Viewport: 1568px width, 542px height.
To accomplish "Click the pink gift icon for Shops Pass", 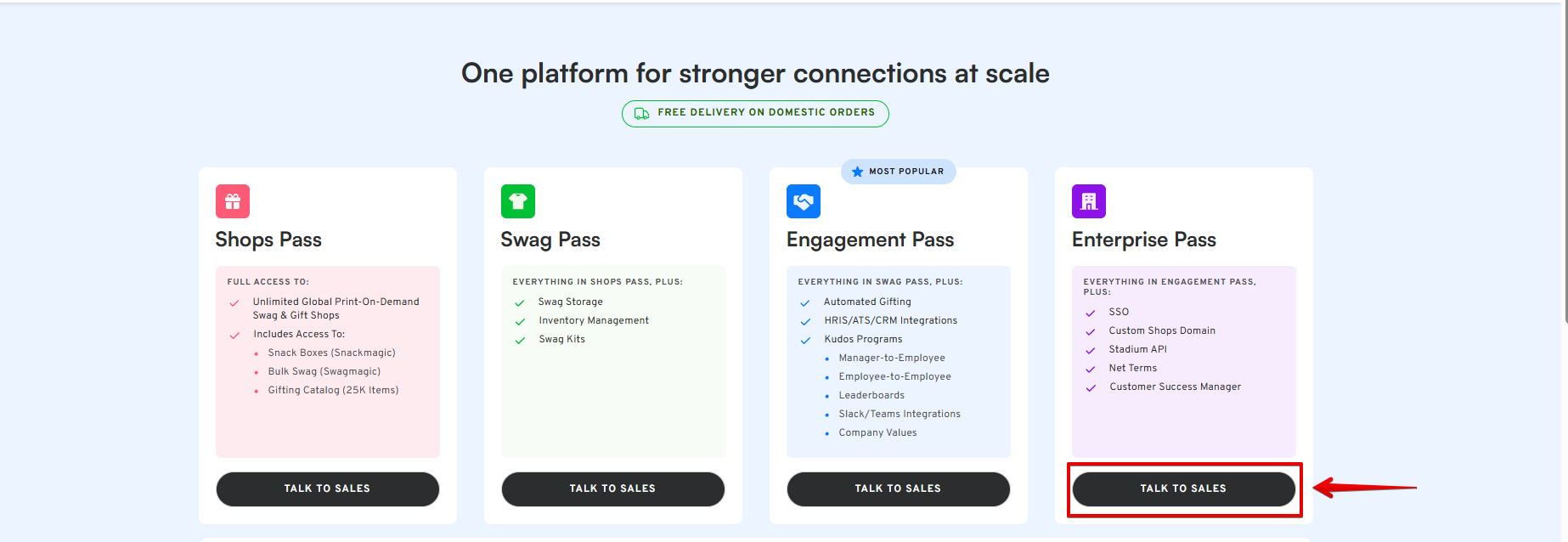I will [233, 201].
